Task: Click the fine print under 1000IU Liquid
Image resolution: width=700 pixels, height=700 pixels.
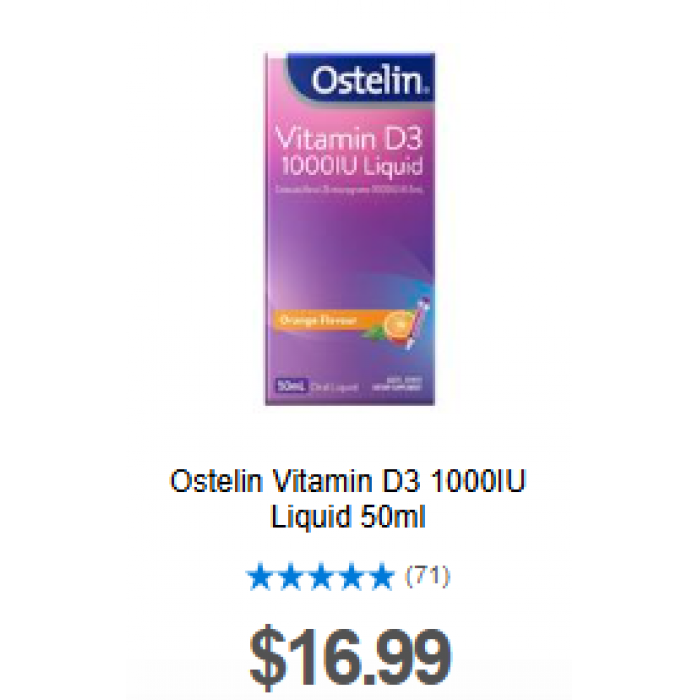Action: [x=349, y=189]
